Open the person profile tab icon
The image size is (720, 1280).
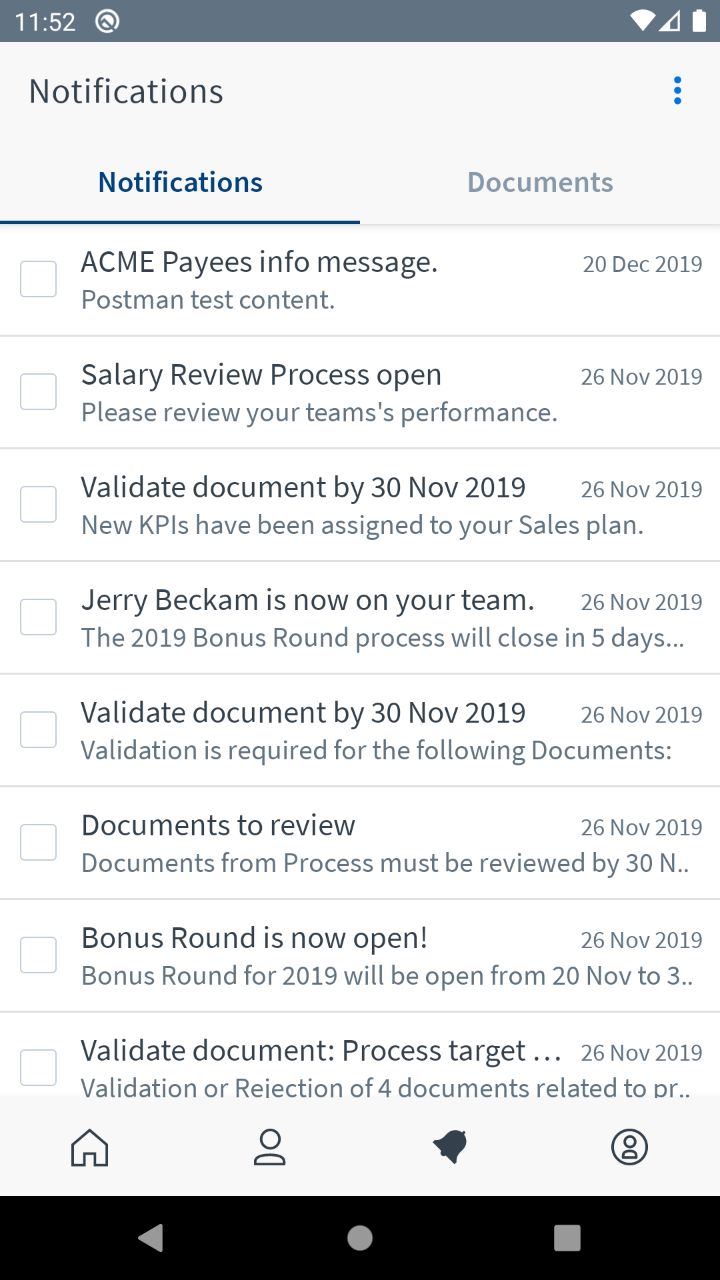click(x=270, y=1147)
